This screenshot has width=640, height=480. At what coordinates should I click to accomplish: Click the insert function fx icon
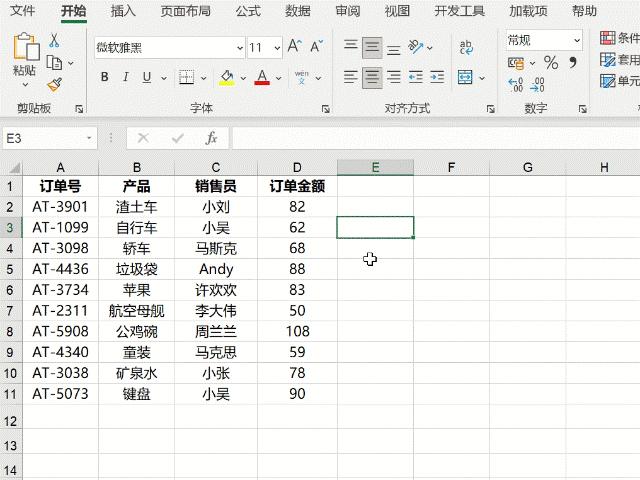tap(211, 138)
